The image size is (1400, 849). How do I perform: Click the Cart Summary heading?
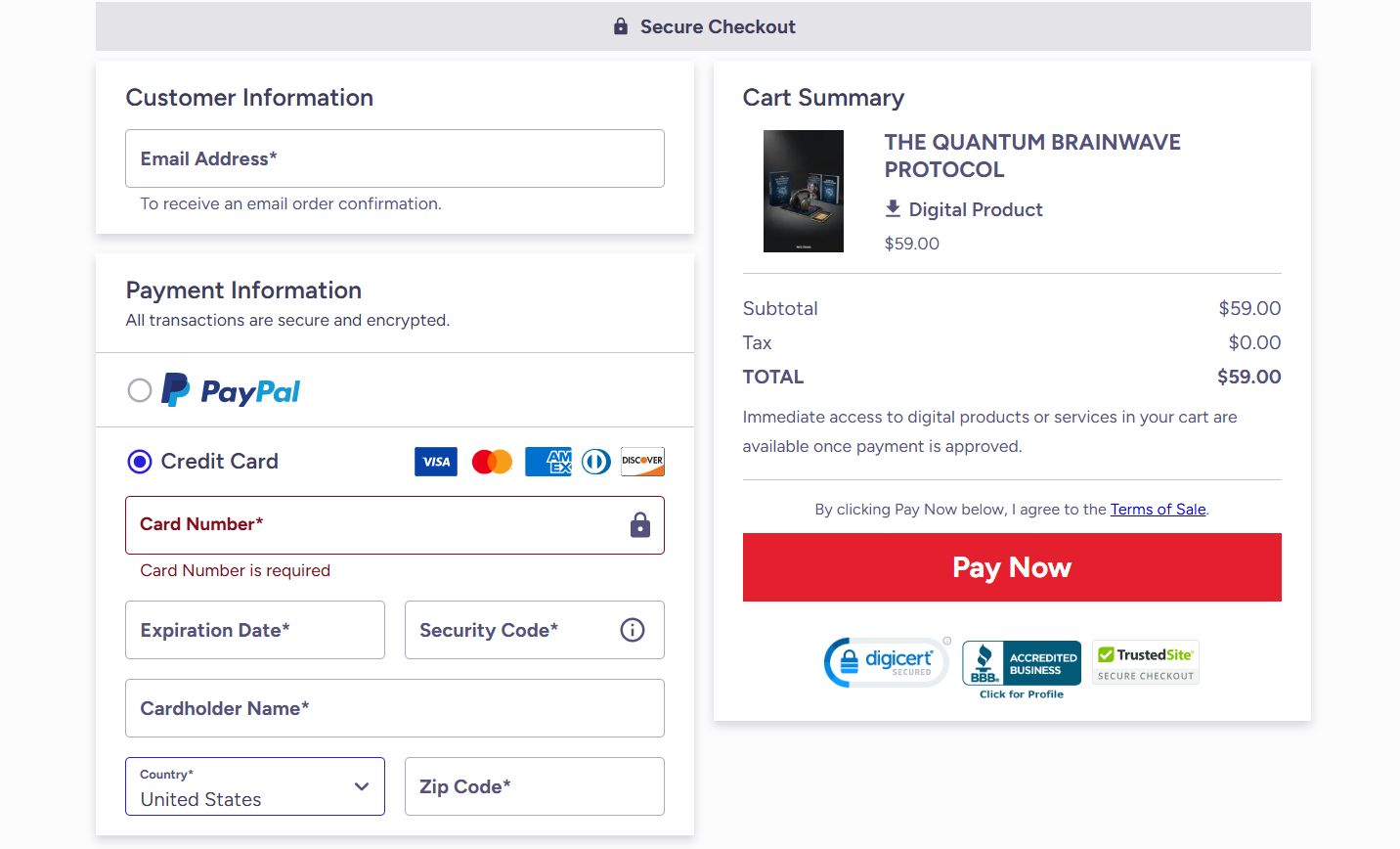tap(823, 97)
